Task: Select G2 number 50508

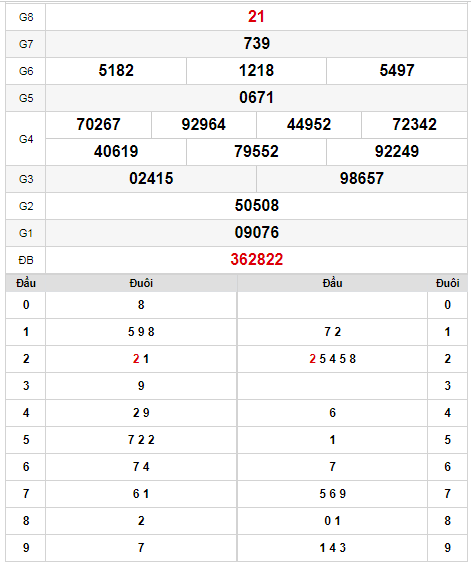Action: (257, 205)
